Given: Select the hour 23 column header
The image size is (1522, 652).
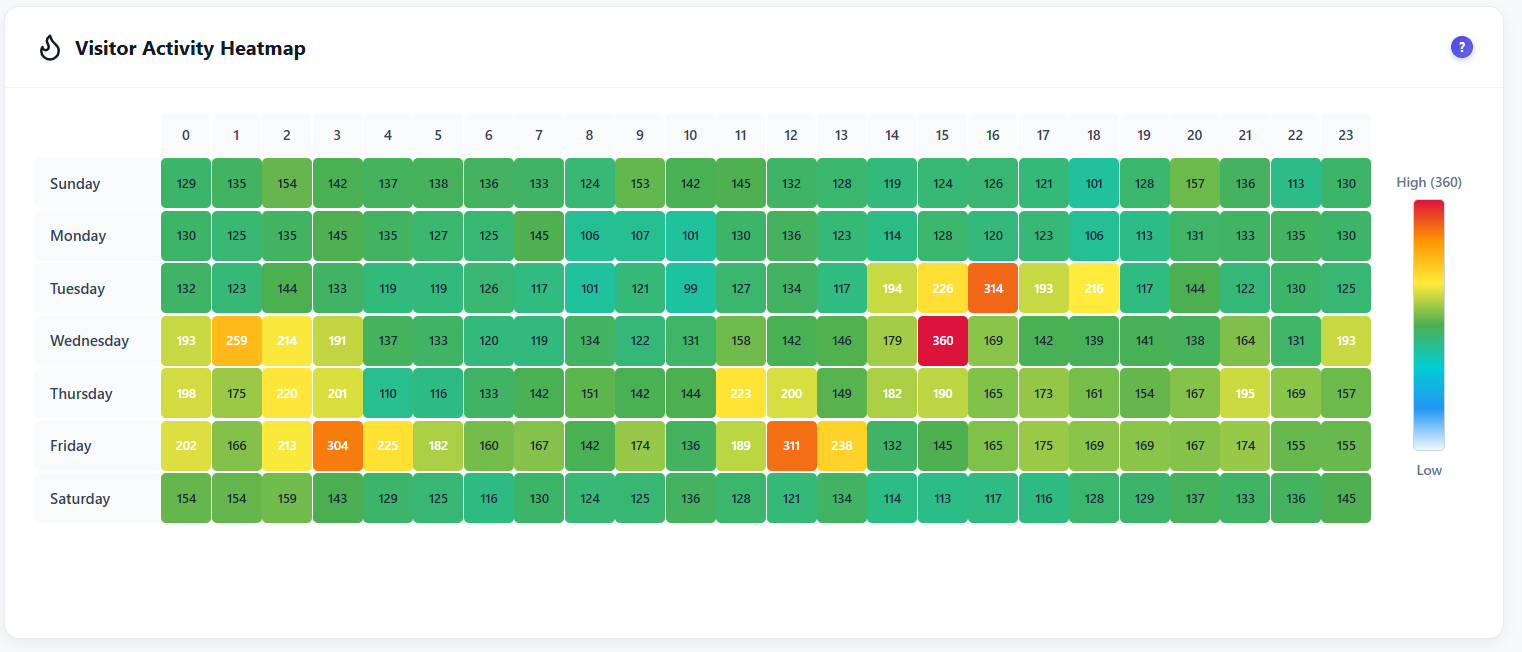Looking at the screenshot, I should 1346,134.
